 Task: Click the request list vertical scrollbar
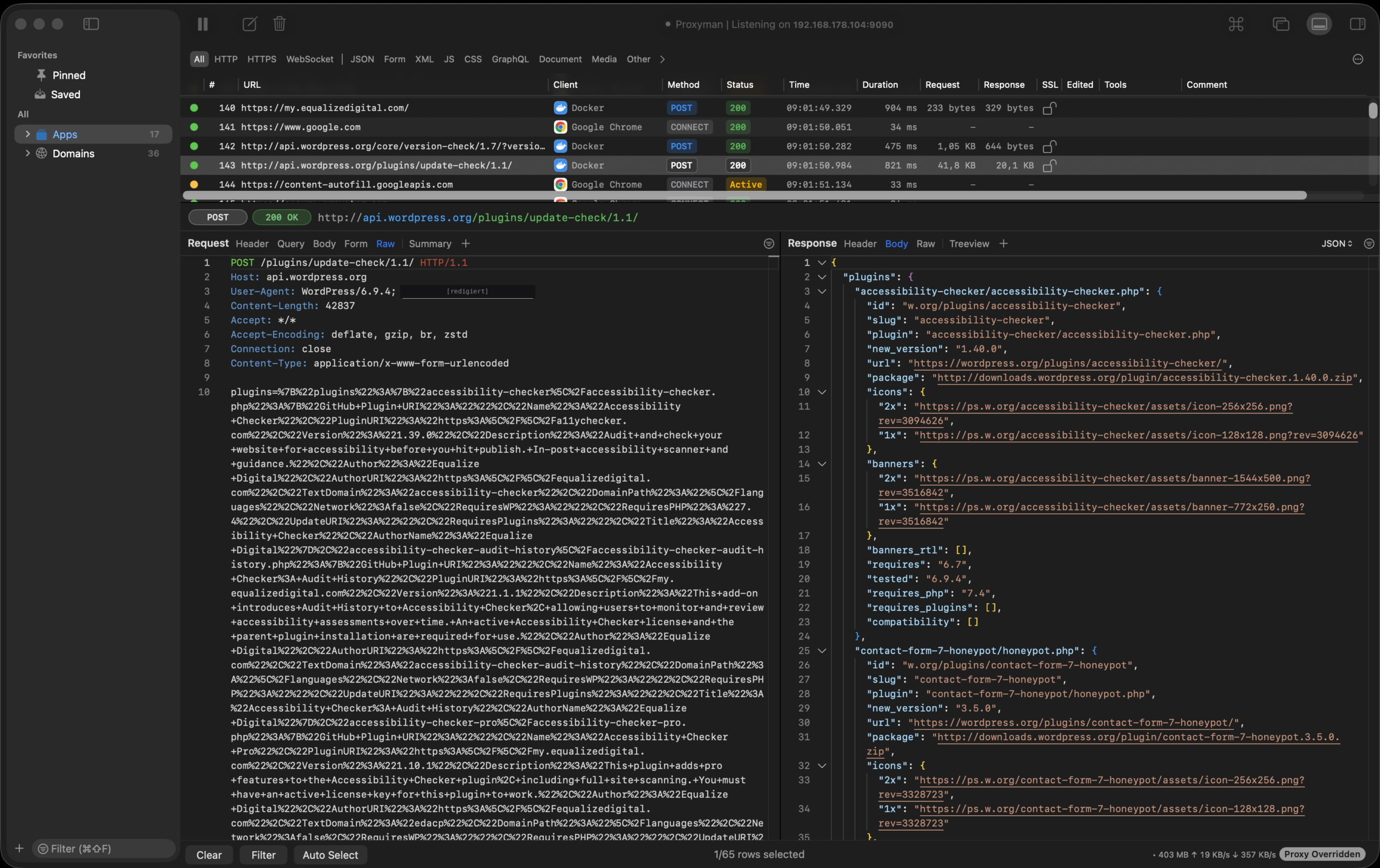tap(1372, 110)
